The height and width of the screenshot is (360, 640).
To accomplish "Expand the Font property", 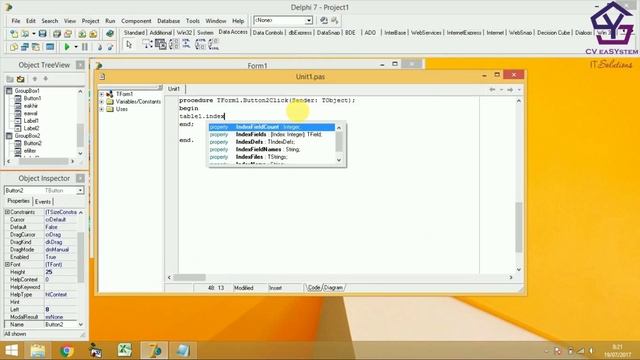I will coord(7,264).
